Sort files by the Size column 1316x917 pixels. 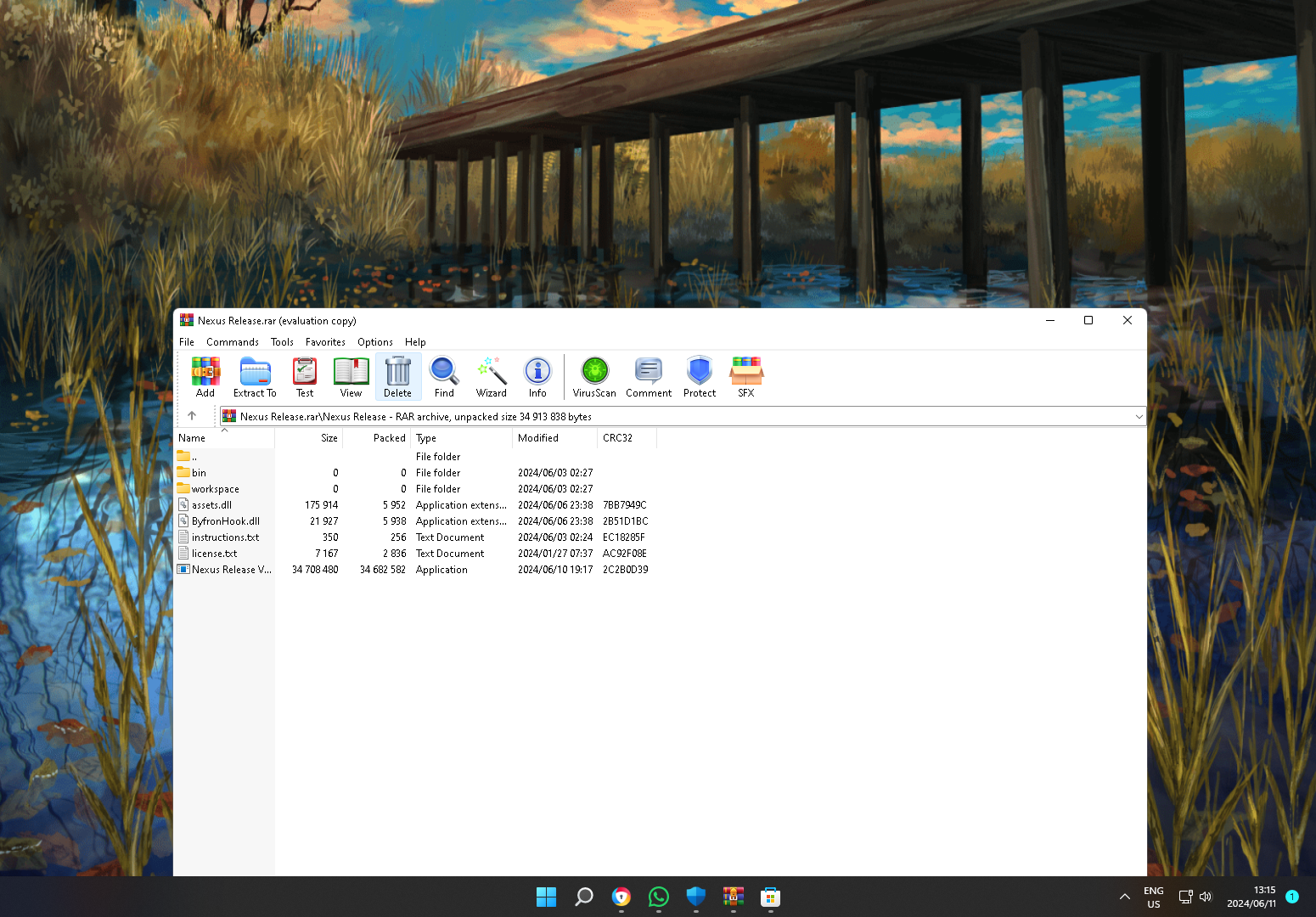click(x=308, y=438)
